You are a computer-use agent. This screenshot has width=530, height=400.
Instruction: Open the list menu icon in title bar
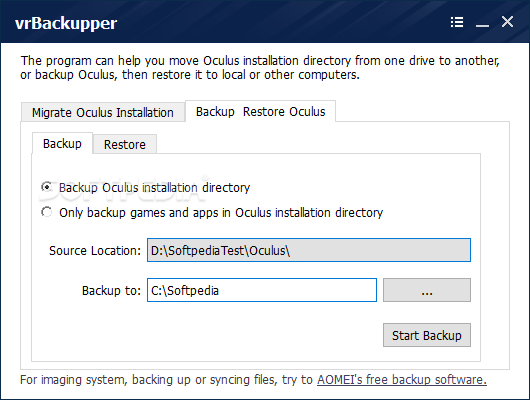(457, 22)
